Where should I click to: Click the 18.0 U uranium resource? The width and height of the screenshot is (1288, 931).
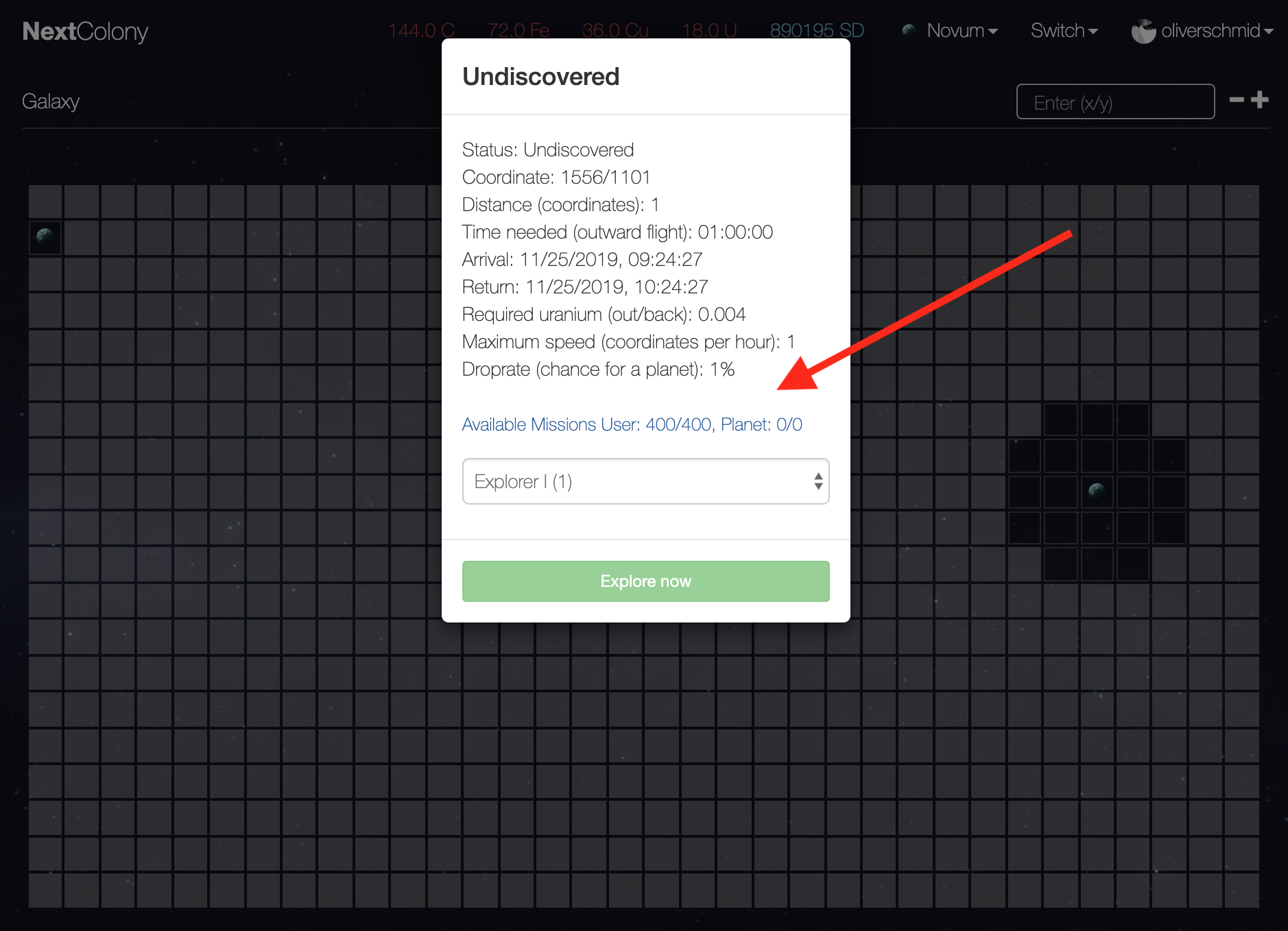click(708, 31)
